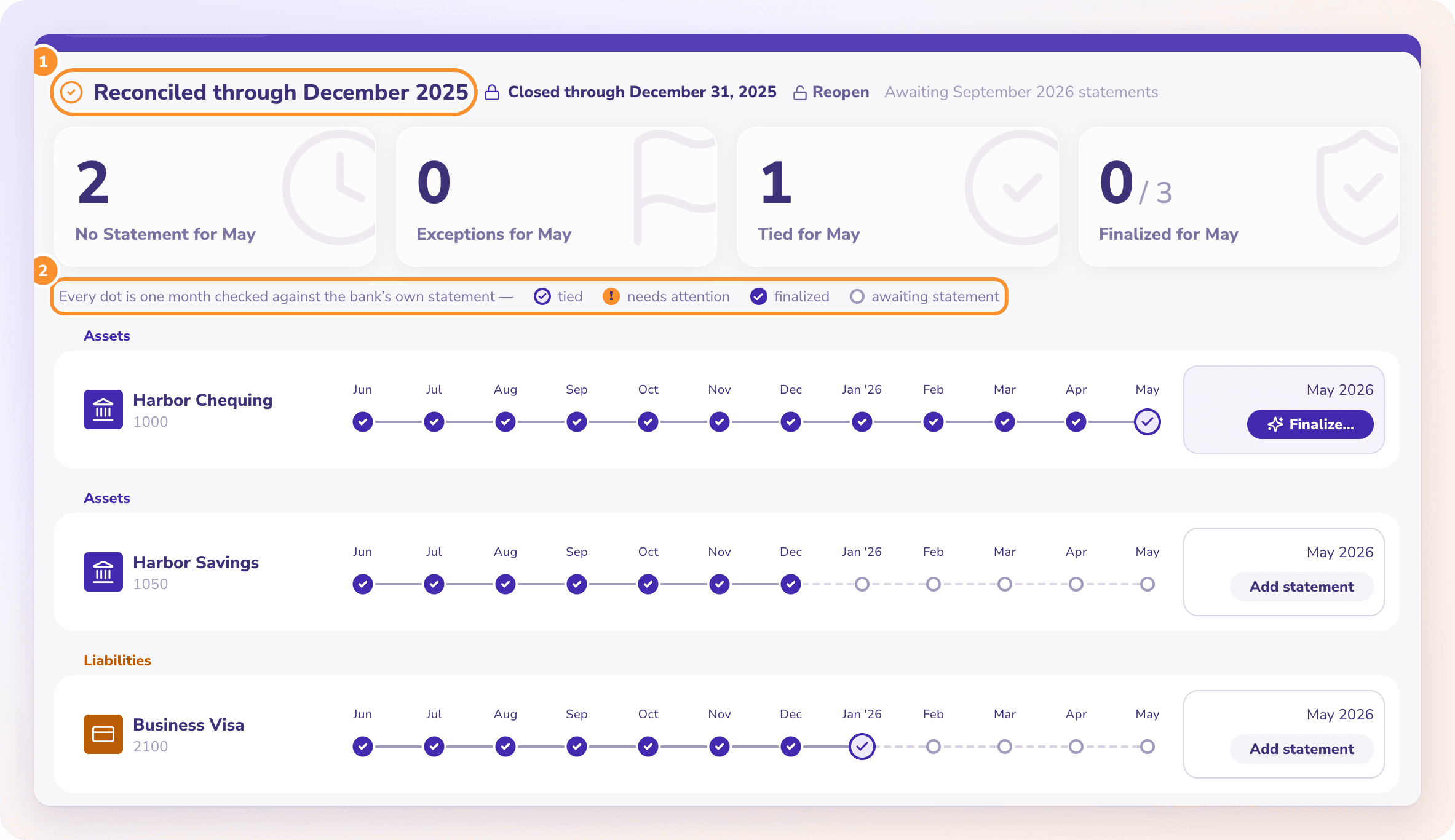1455x840 pixels.
Task: Click the Harbor Savings account name
Action: tap(196, 563)
